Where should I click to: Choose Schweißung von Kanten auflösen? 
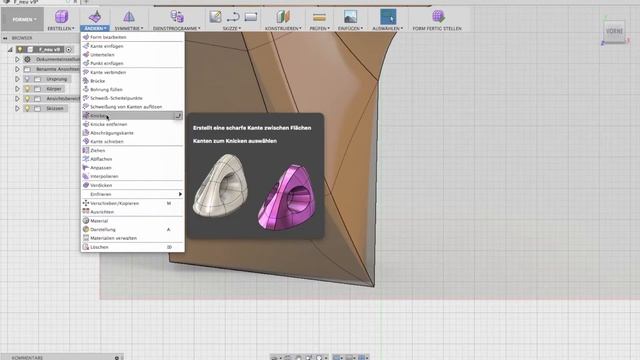point(133,107)
